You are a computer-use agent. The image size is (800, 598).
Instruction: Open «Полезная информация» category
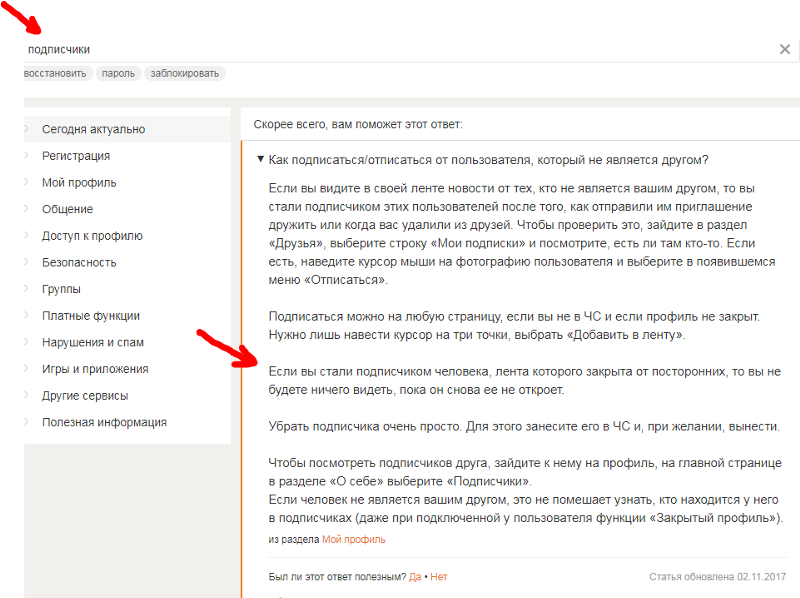127,422
